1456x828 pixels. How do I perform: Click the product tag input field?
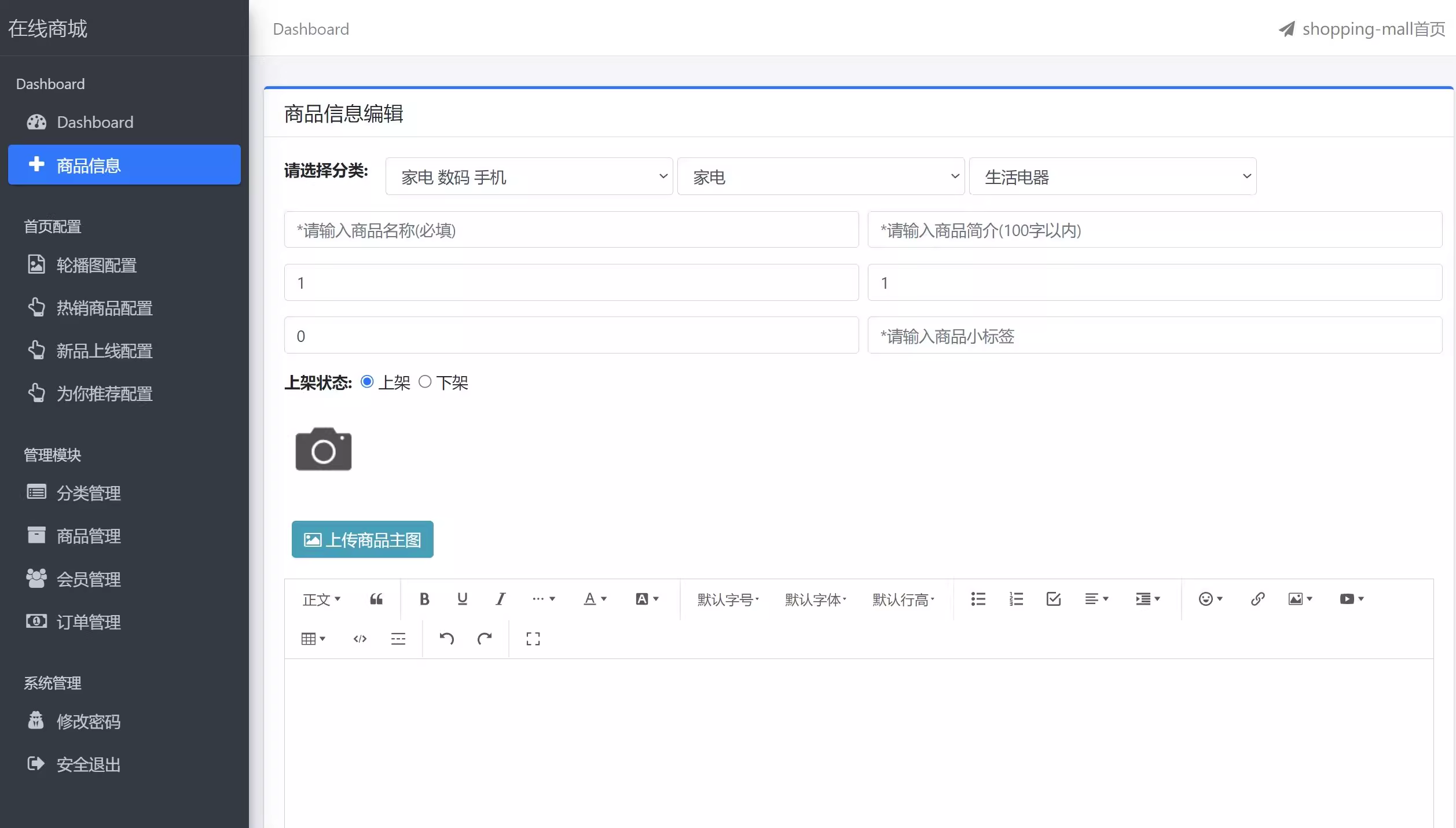[x=1155, y=335]
